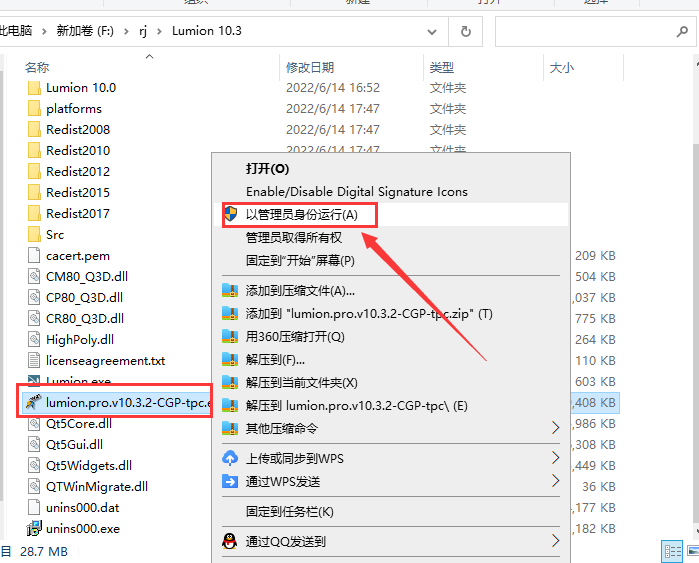699x563 pixels.
Task: Click the QQ penguin icon in context menu
Action: pyautogui.click(x=230, y=542)
